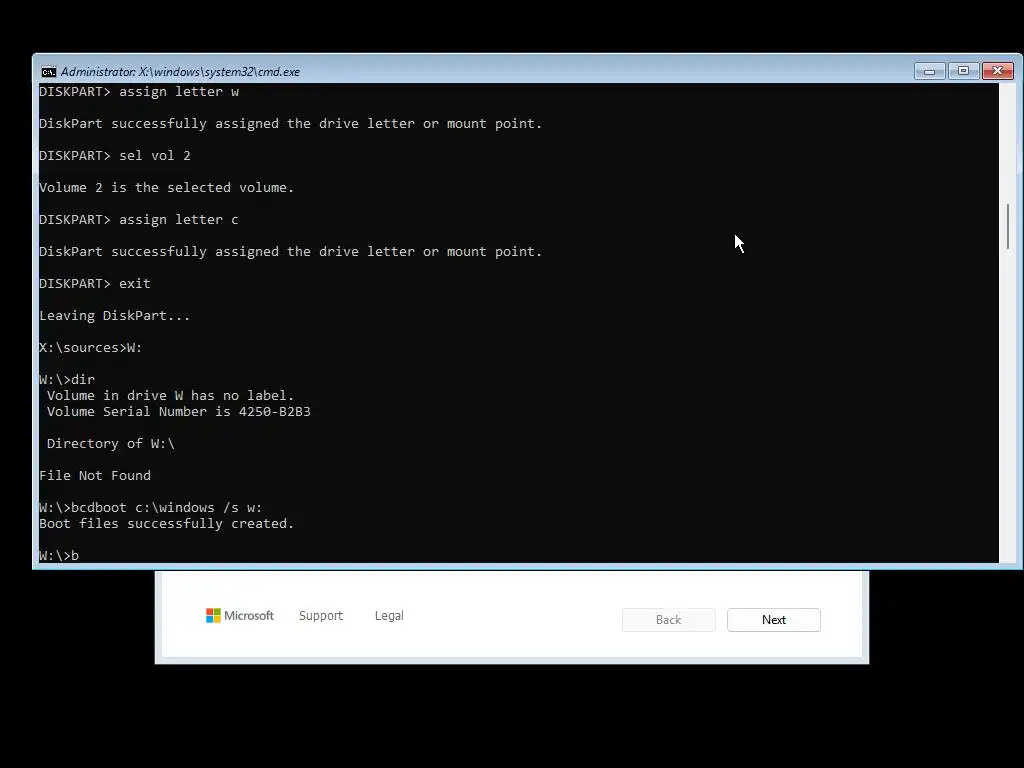Image resolution: width=1024 pixels, height=768 pixels.
Task: Click the 'bcdboot c:\windows /s w:' command line
Action: 150,507
